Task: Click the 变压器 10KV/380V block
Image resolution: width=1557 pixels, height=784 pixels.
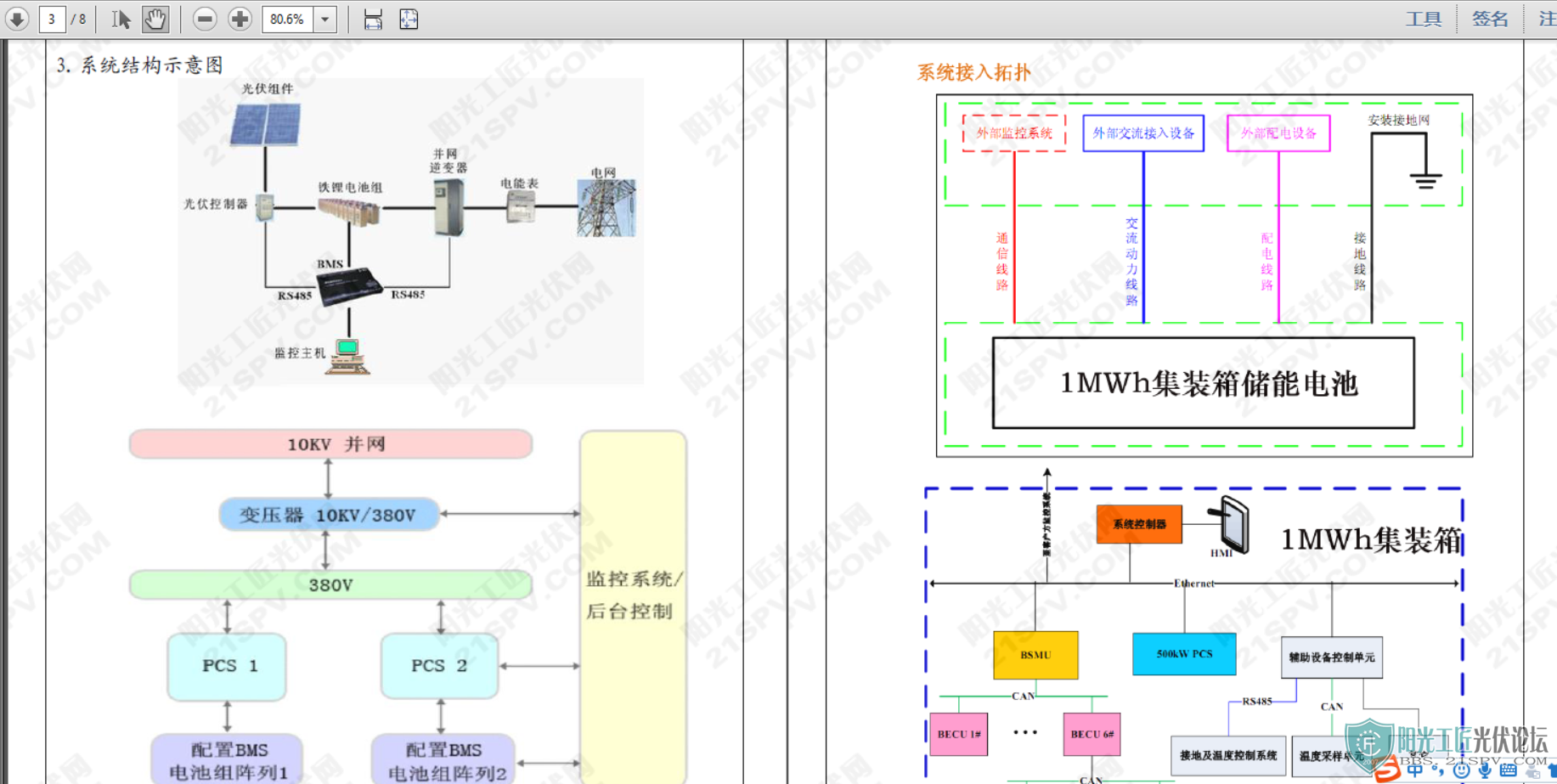Action: (x=329, y=515)
